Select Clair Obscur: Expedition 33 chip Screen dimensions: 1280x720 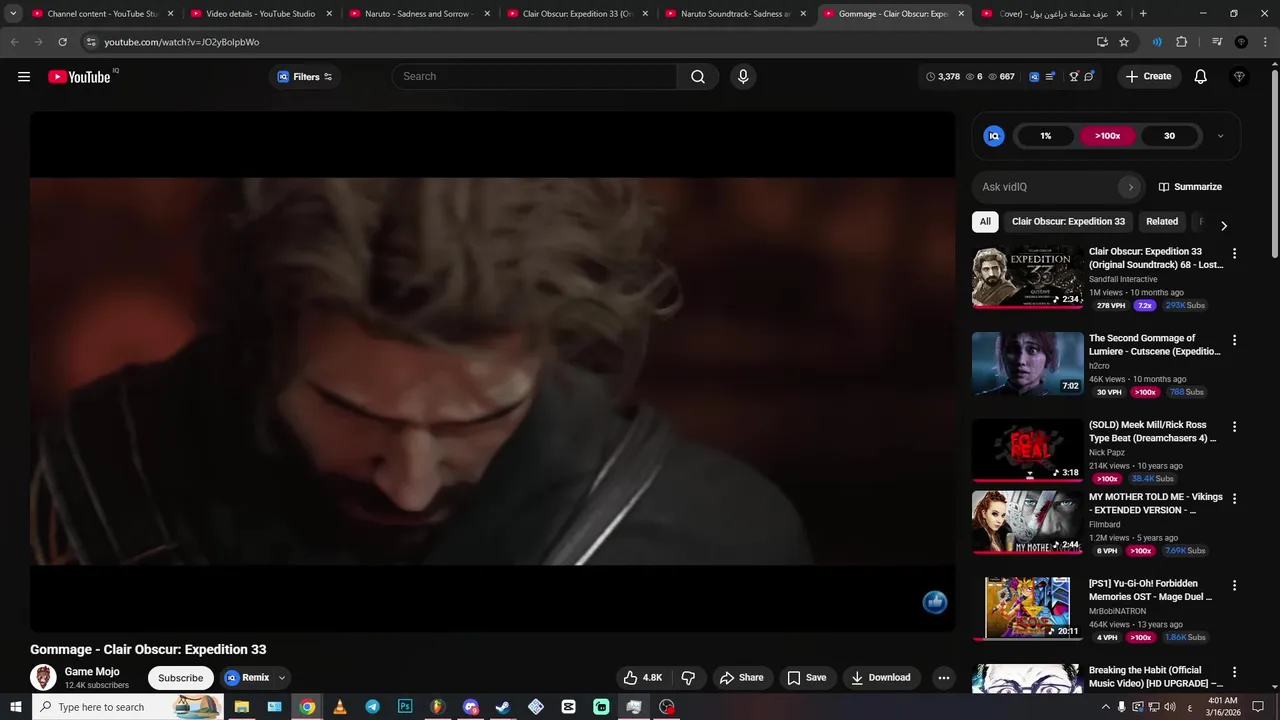(x=1068, y=222)
